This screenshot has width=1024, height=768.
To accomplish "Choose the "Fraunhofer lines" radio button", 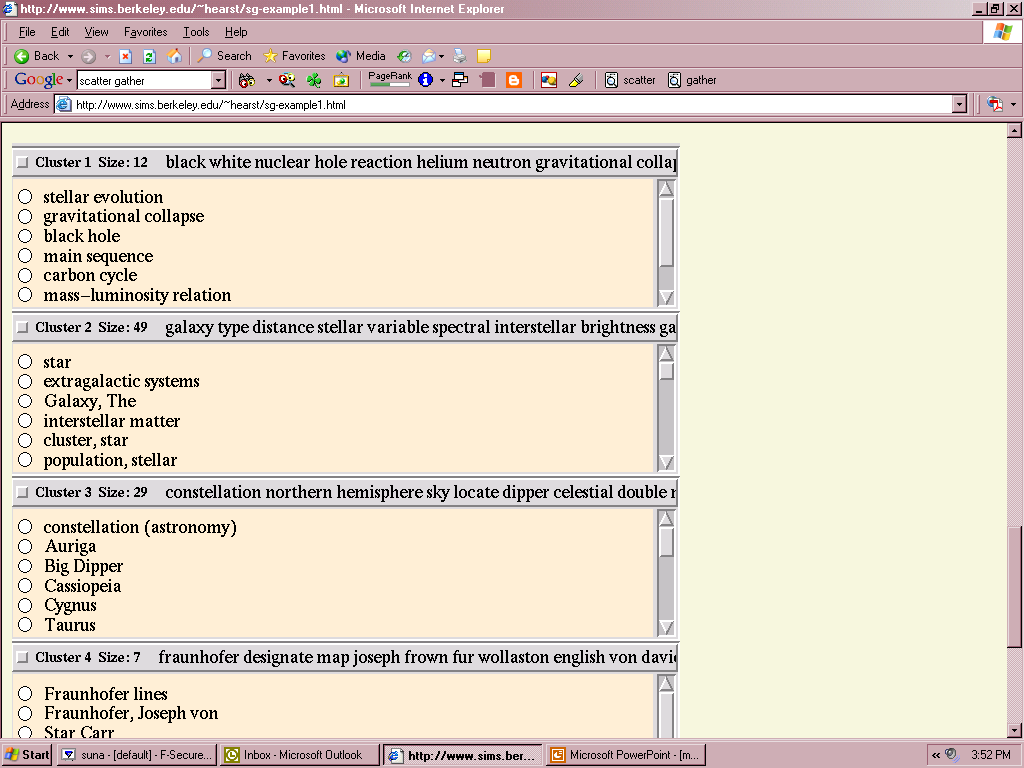I will (25, 694).
